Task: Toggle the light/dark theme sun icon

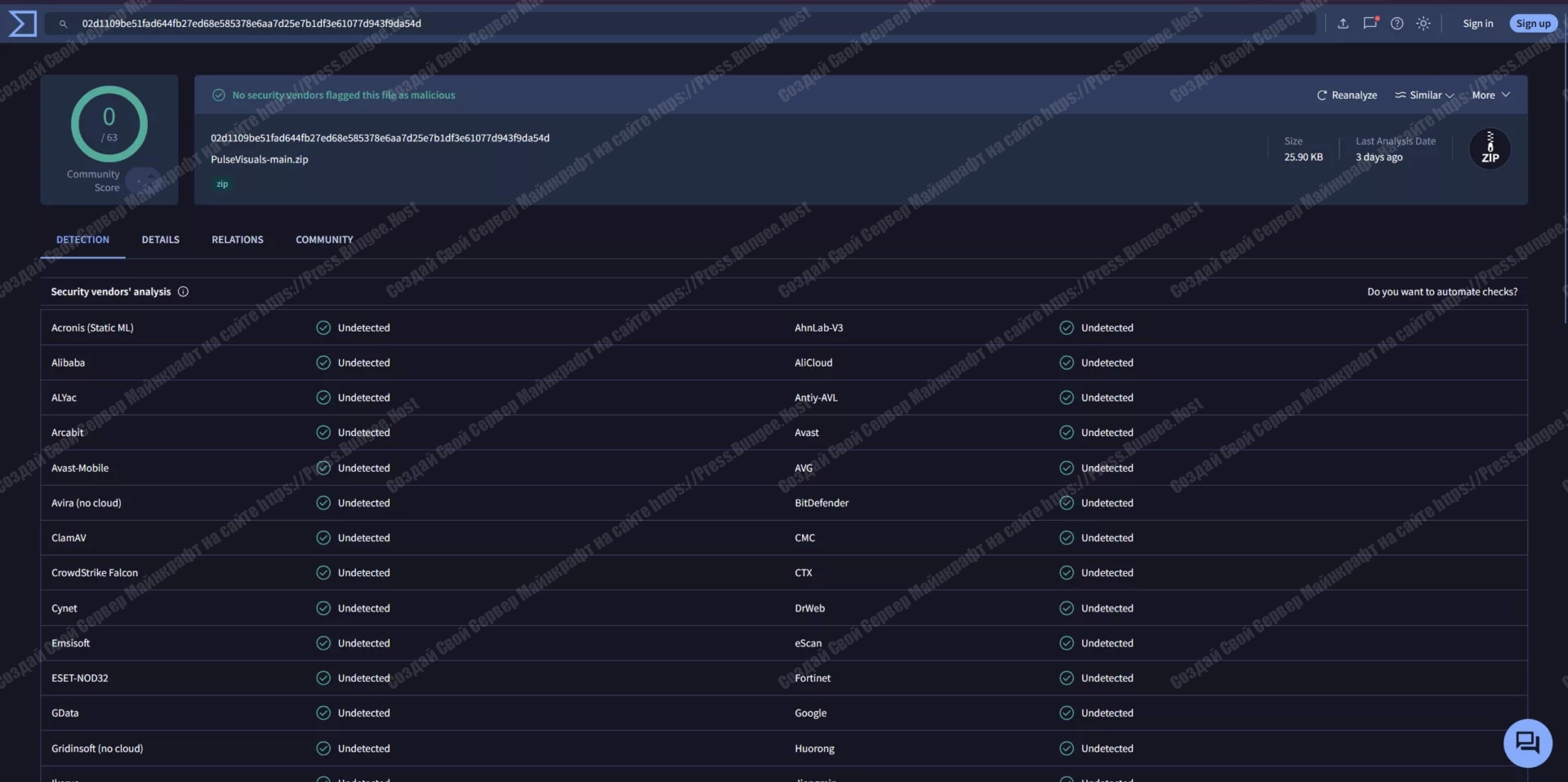Action: [x=1423, y=24]
